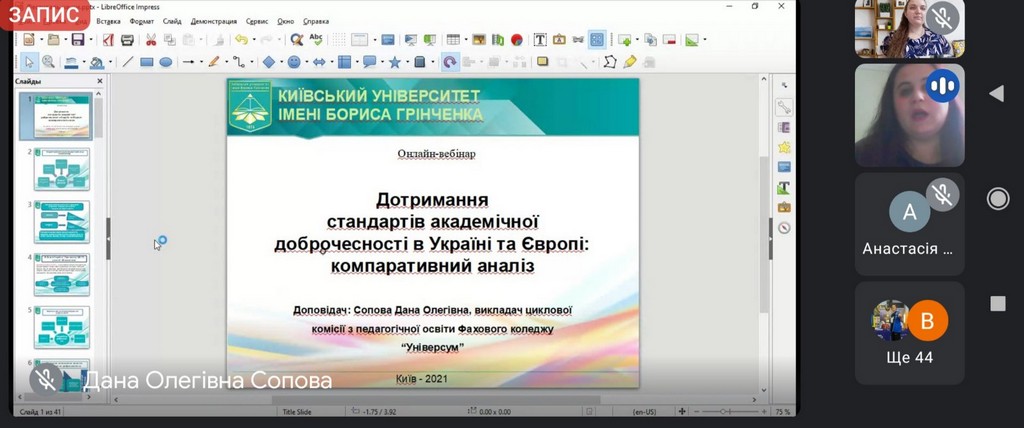Open the Демонстрация menu
Viewport: 1024px width, 428px height.
pos(214,21)
